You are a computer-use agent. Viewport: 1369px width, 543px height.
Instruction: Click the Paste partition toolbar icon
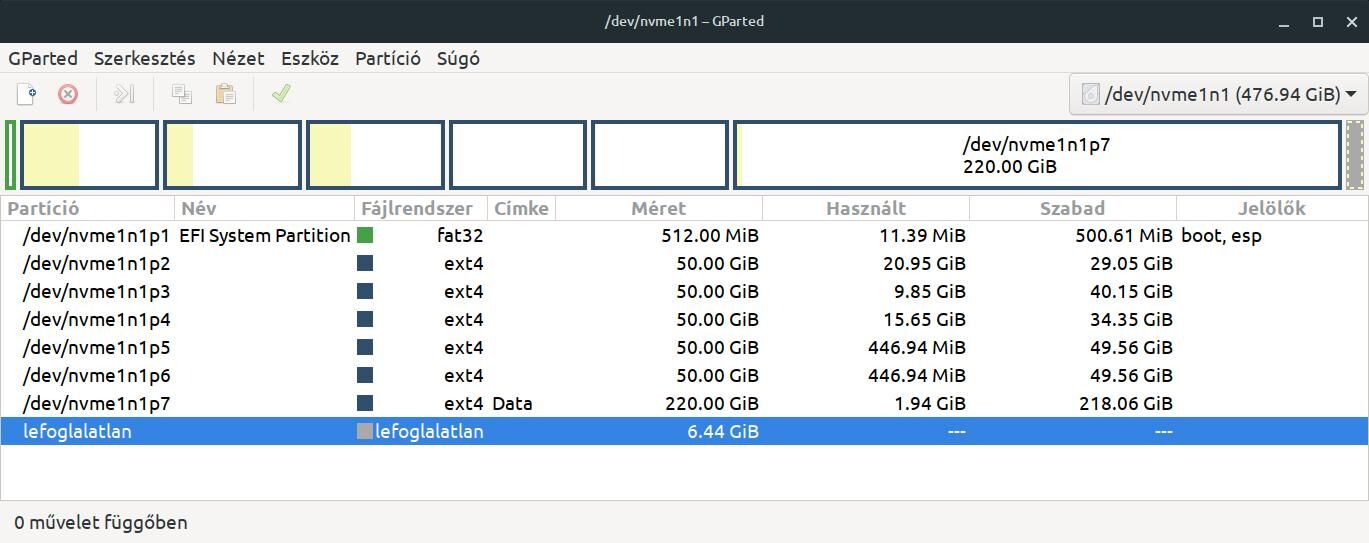[x=226, y=94]
